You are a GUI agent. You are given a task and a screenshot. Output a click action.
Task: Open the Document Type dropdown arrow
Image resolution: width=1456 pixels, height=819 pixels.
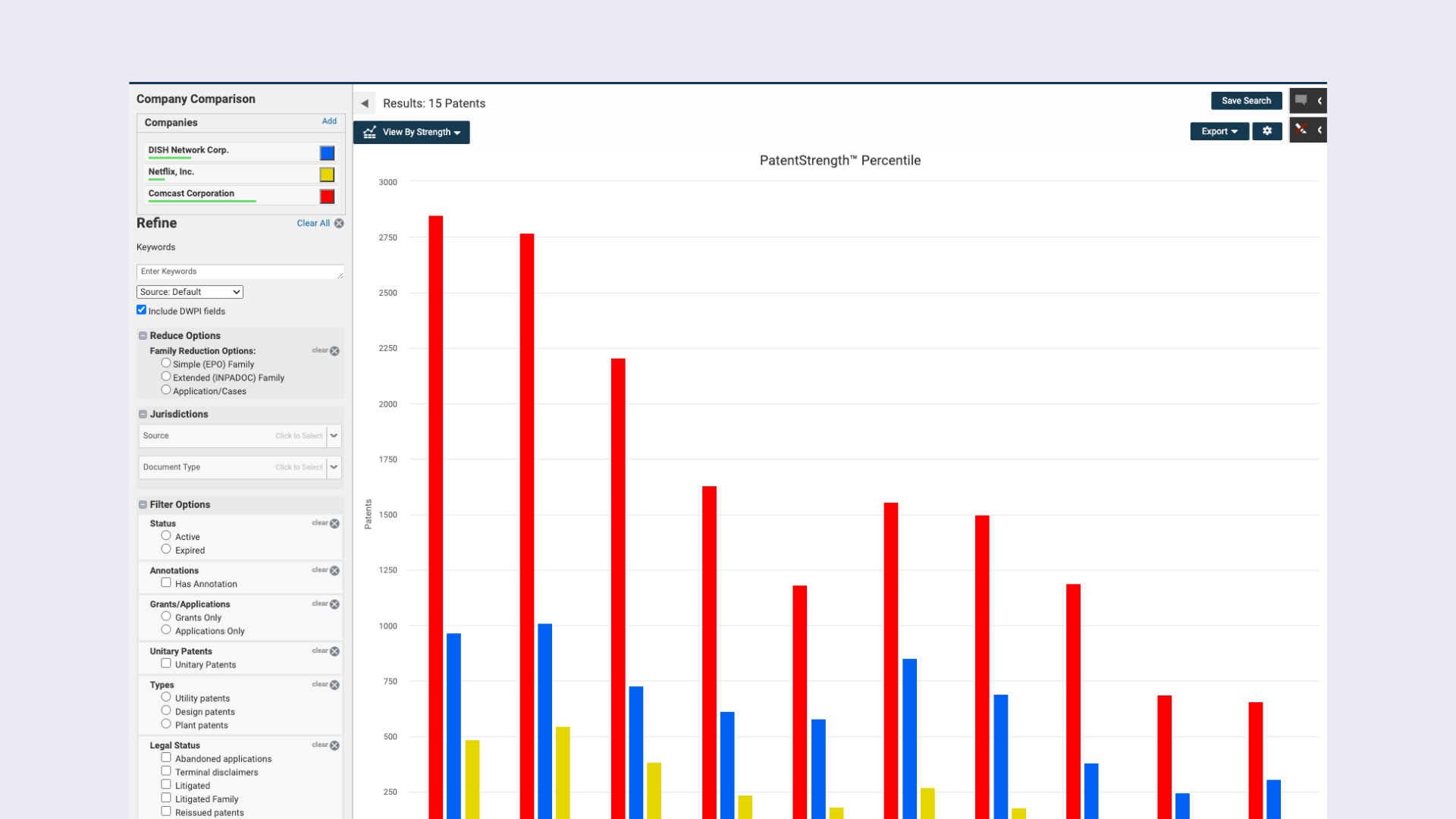(334, 467)
